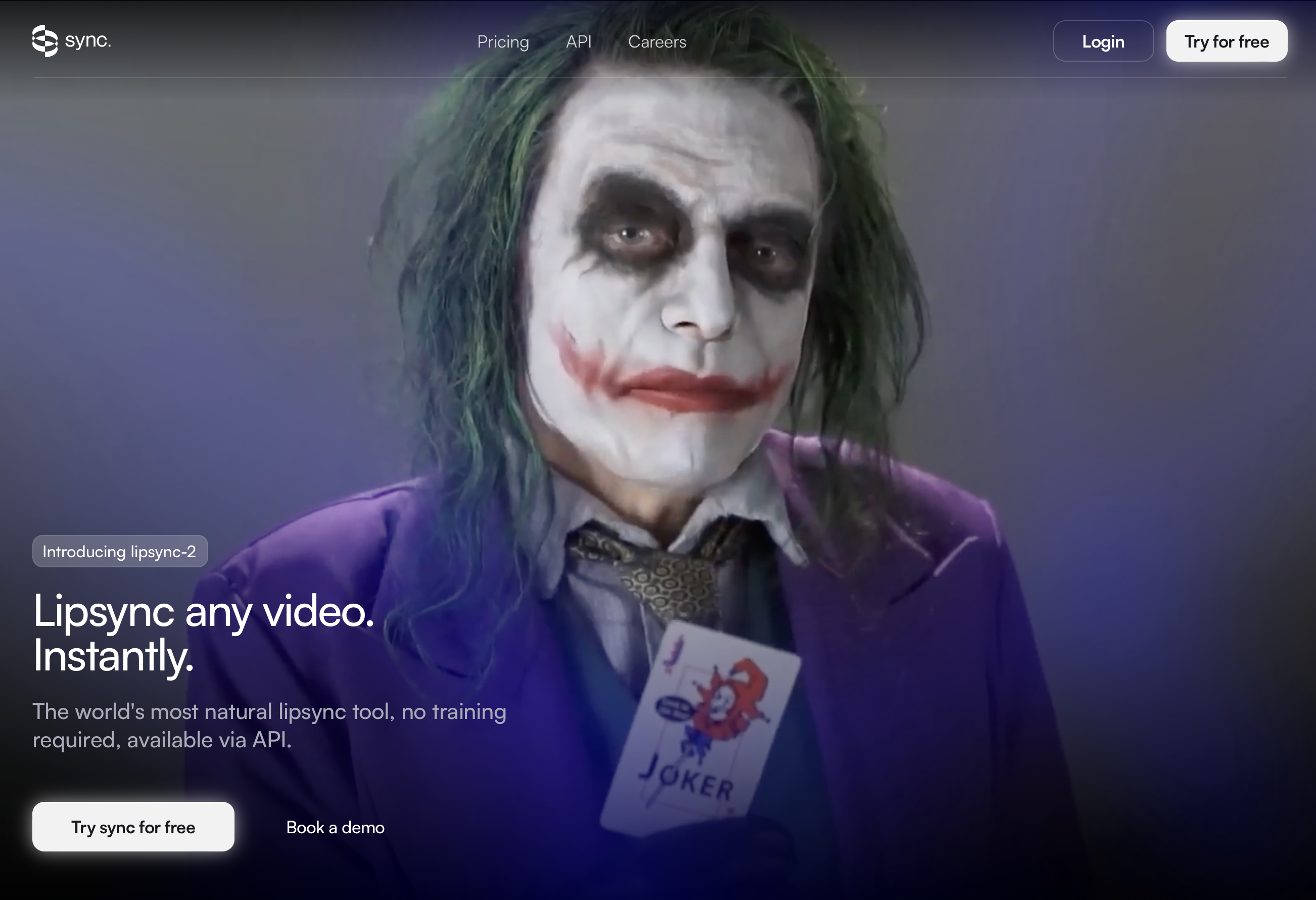Select the Try for free button

(1227, 41)
